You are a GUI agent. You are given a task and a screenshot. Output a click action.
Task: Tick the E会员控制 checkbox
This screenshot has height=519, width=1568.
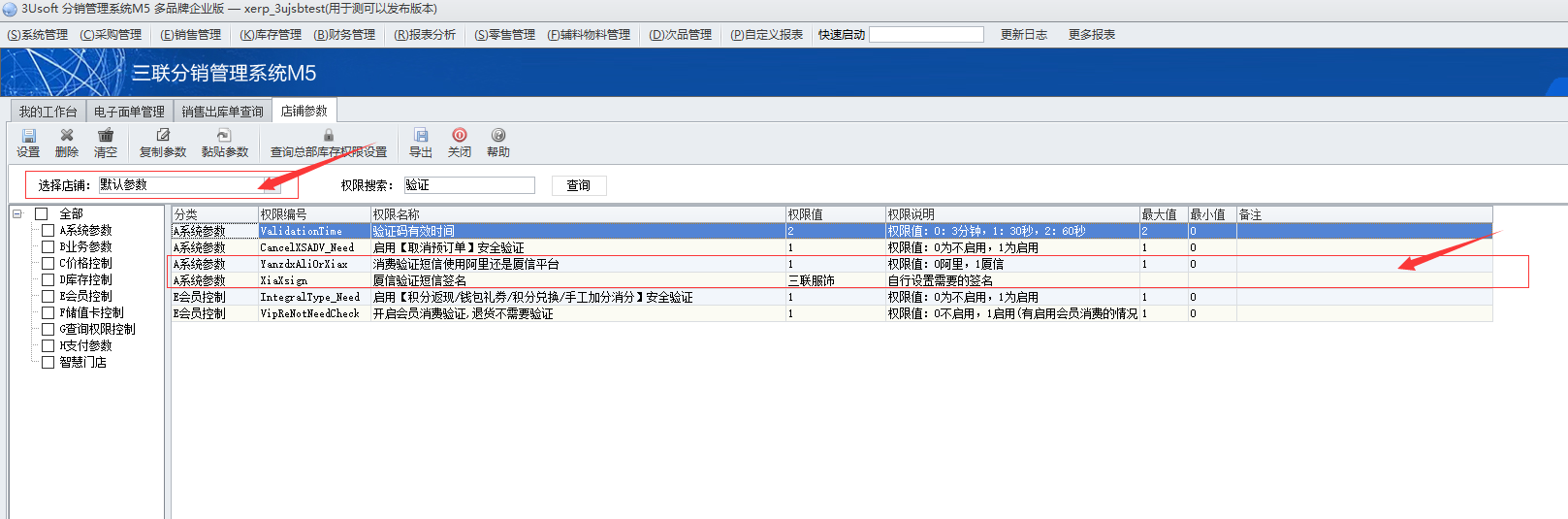coord(48,296)
